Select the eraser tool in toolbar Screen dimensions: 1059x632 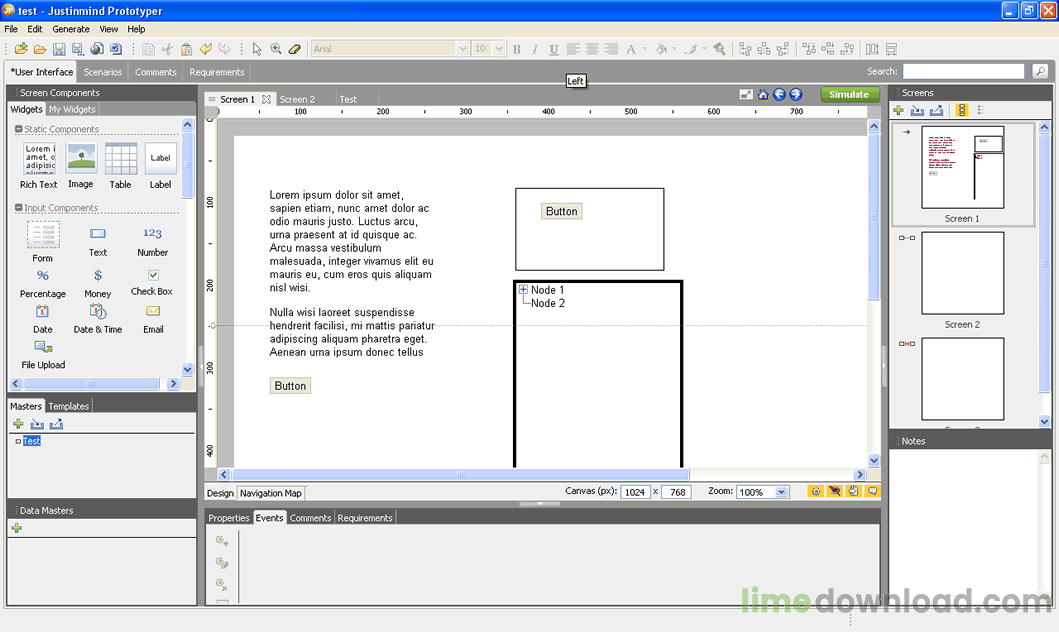point(294,49)
